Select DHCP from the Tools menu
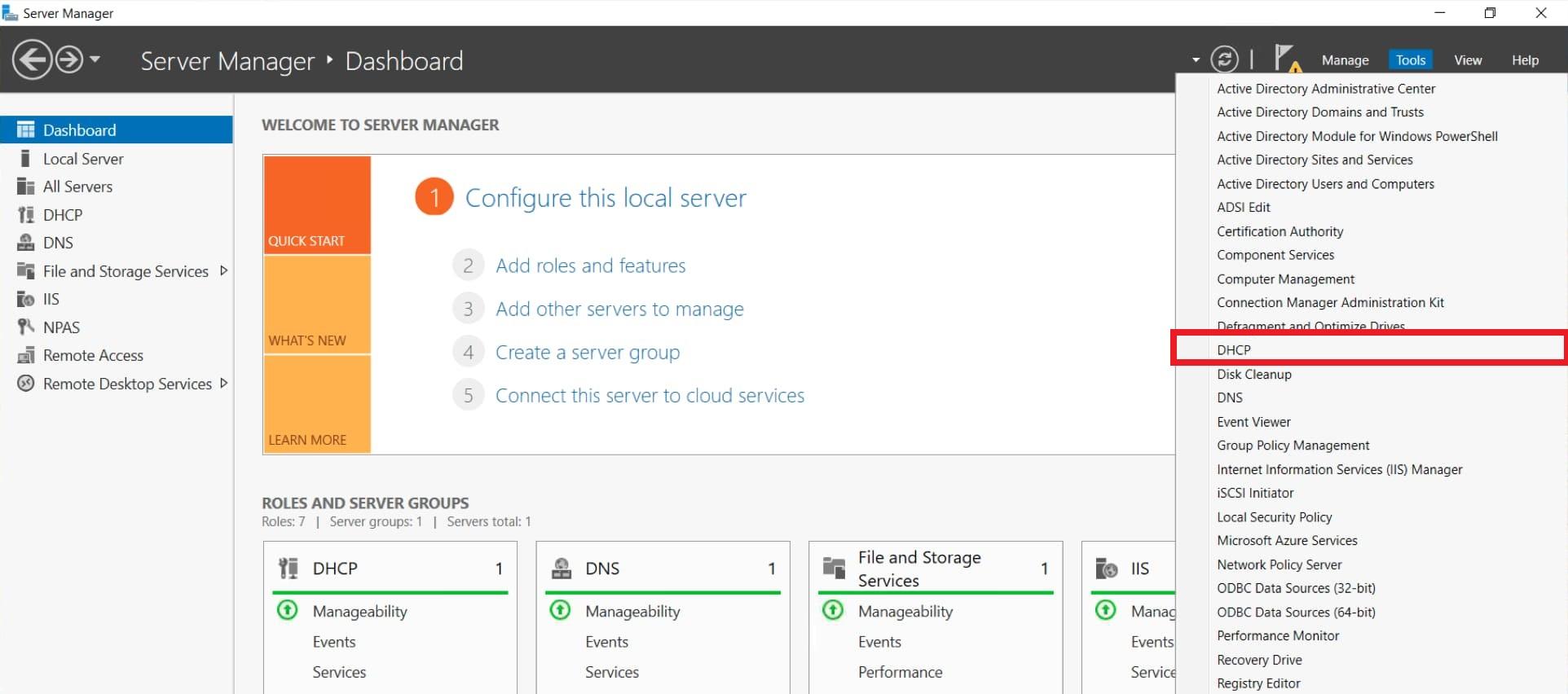This screenshot has width=1568, height=694. click(1233, 349)
